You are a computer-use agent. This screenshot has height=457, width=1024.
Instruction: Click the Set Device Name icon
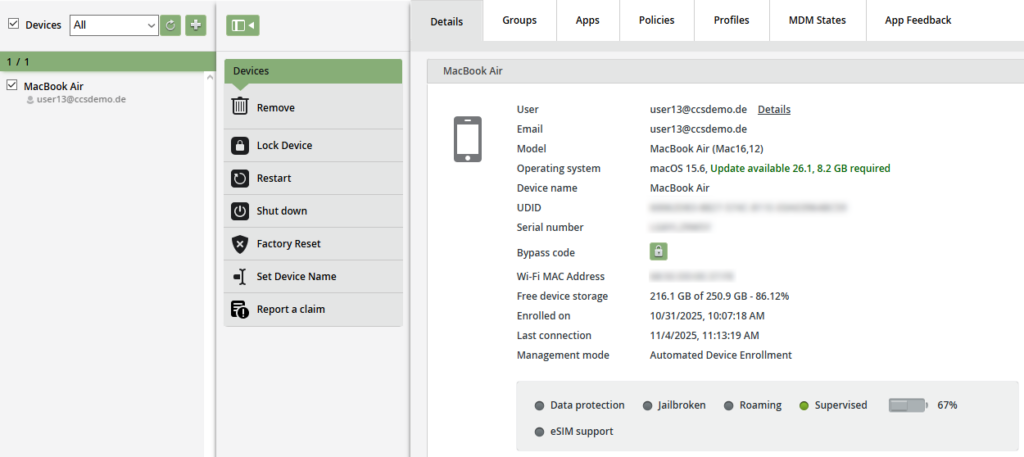point(240,277)
